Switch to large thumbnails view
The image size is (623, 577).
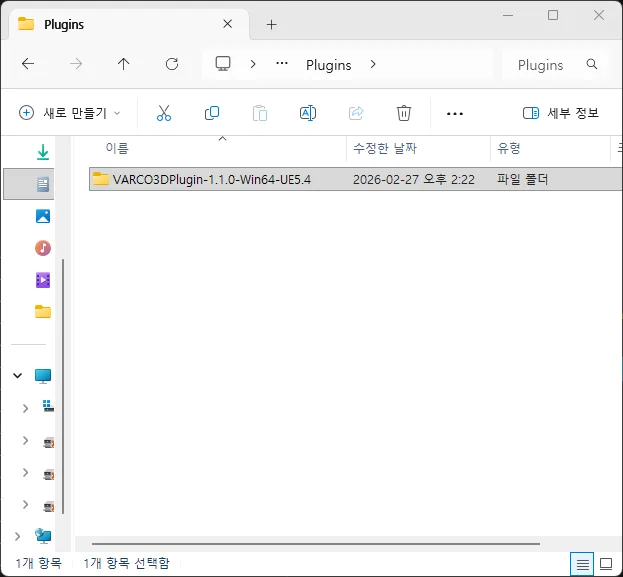coord(606,564)
